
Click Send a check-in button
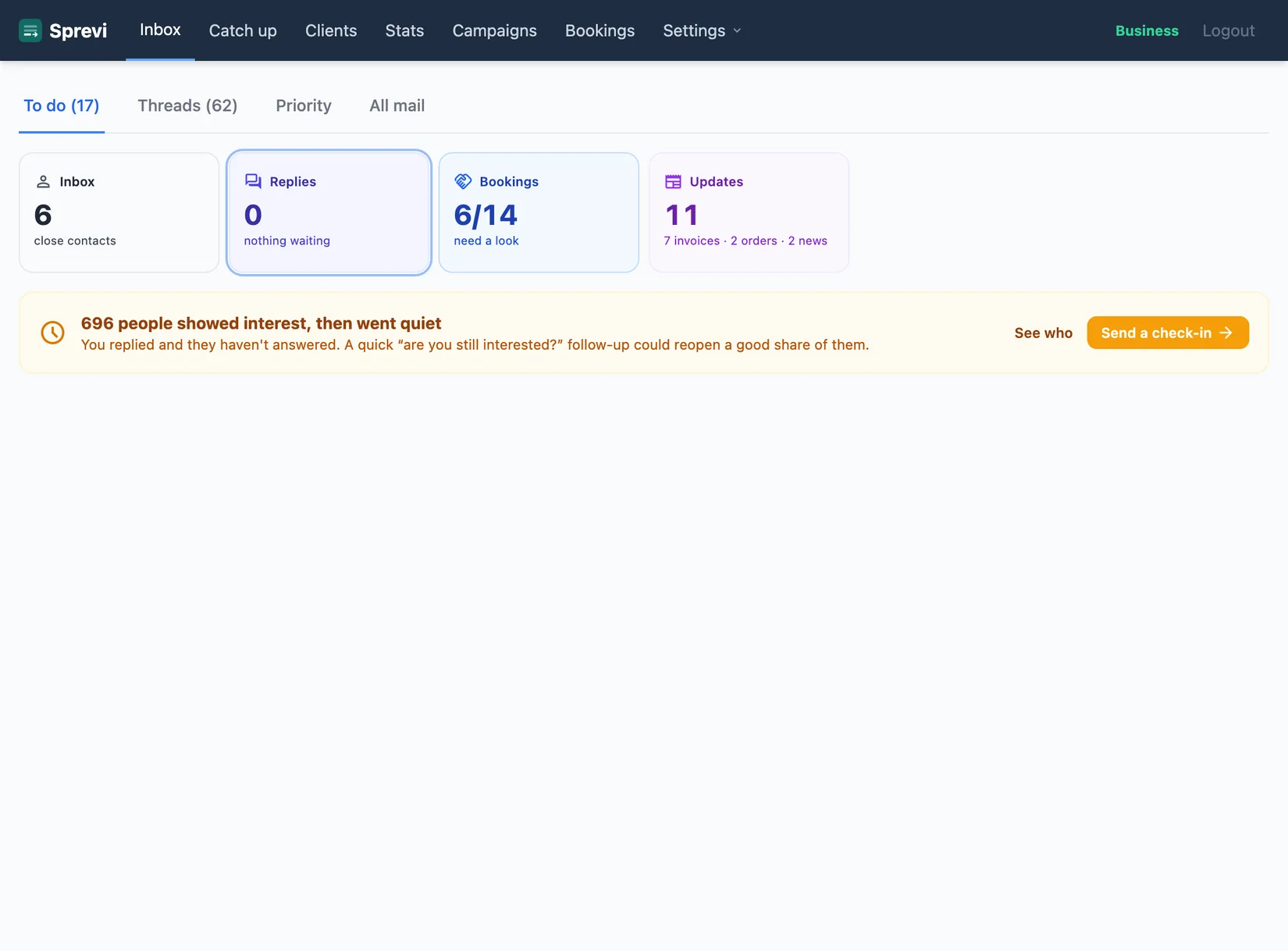point(1168,333)
